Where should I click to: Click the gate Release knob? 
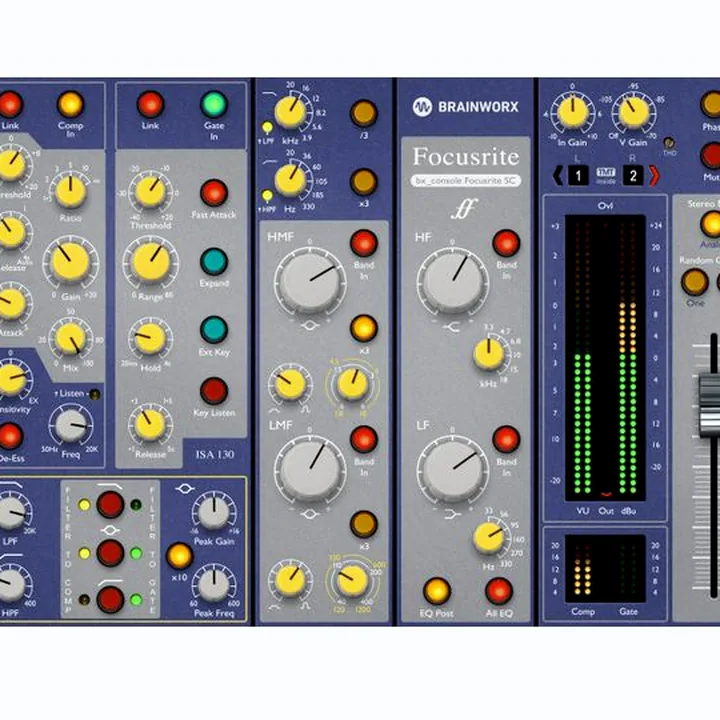(x=150, y=425)
